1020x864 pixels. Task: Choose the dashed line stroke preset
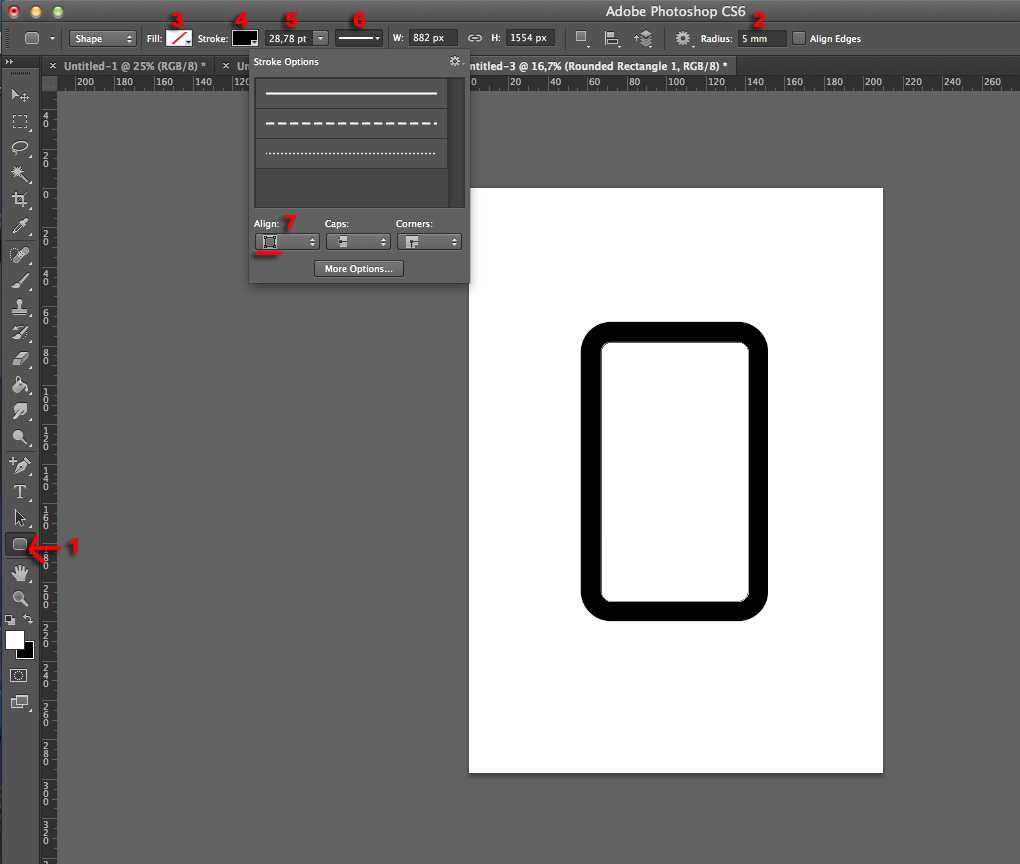(x=351, y=124)
